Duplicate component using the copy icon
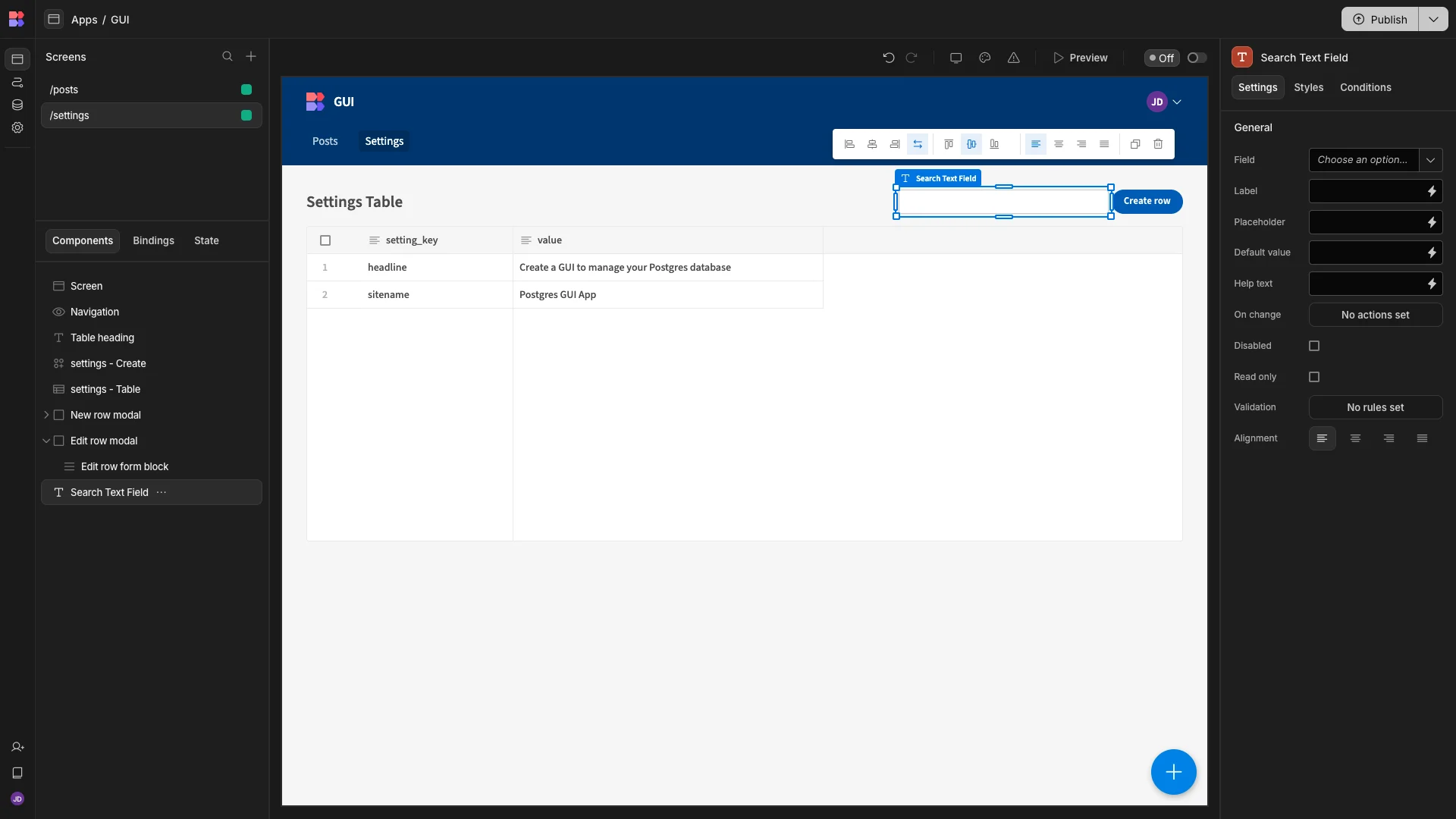The width and height of the screenshot is (1456, 819). 1135,144
